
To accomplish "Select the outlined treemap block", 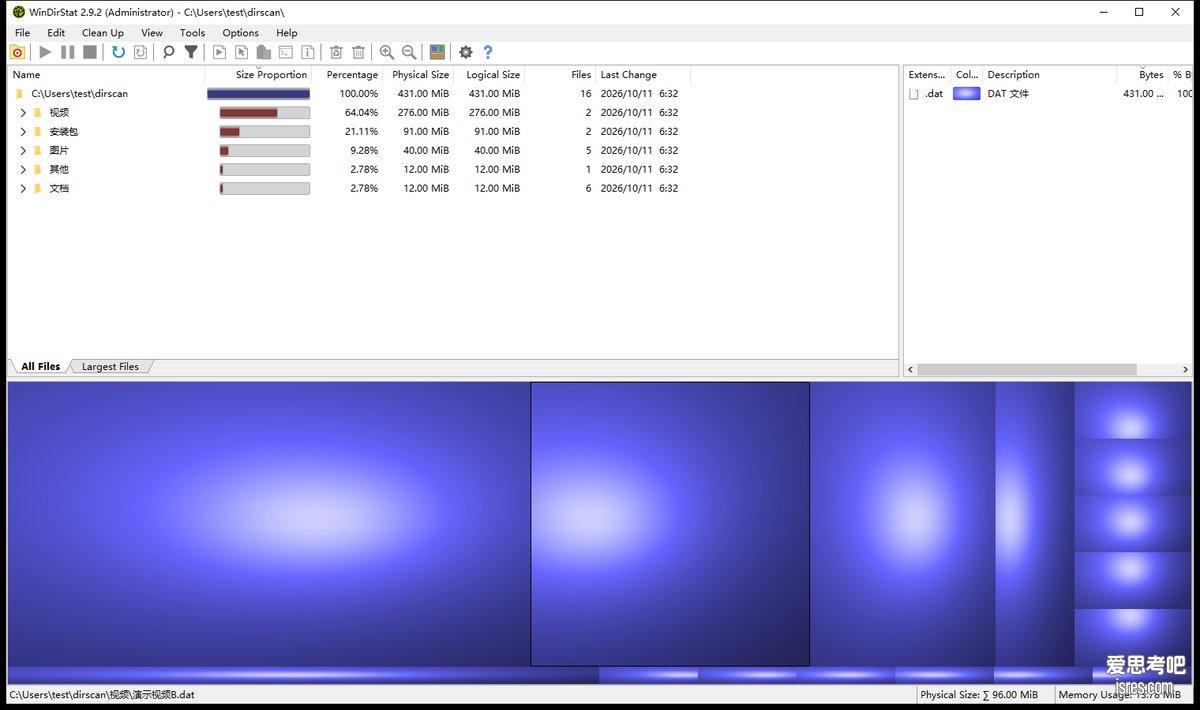I will 670,524.
